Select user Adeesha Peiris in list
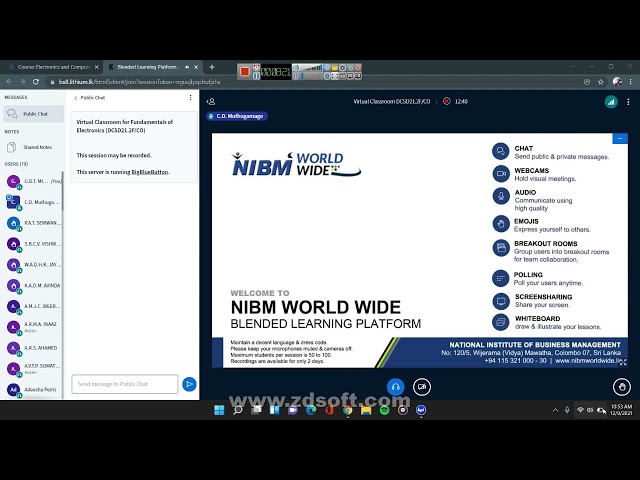Image resolution: width=640 pixels, height=480 pixels. click(33, 389)
